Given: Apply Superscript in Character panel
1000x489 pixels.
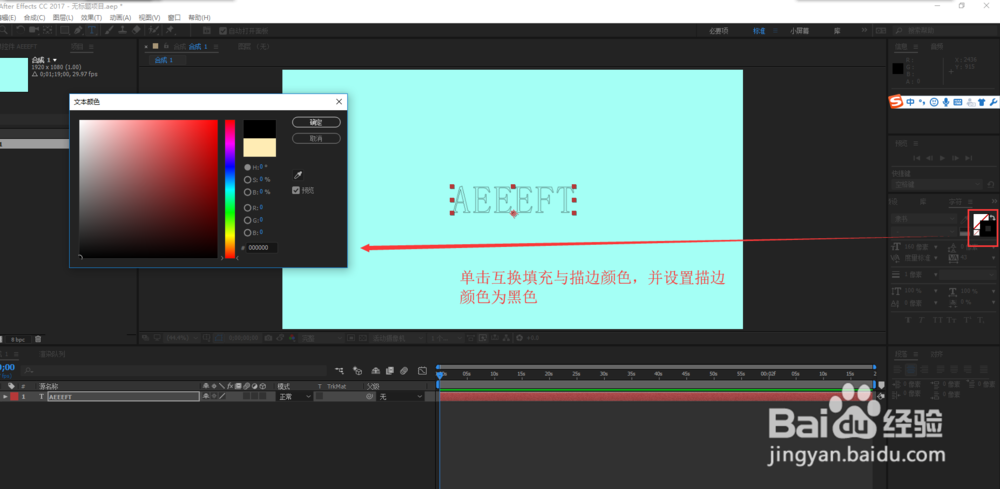Looking at the screenshot, I should click(967, 320).
